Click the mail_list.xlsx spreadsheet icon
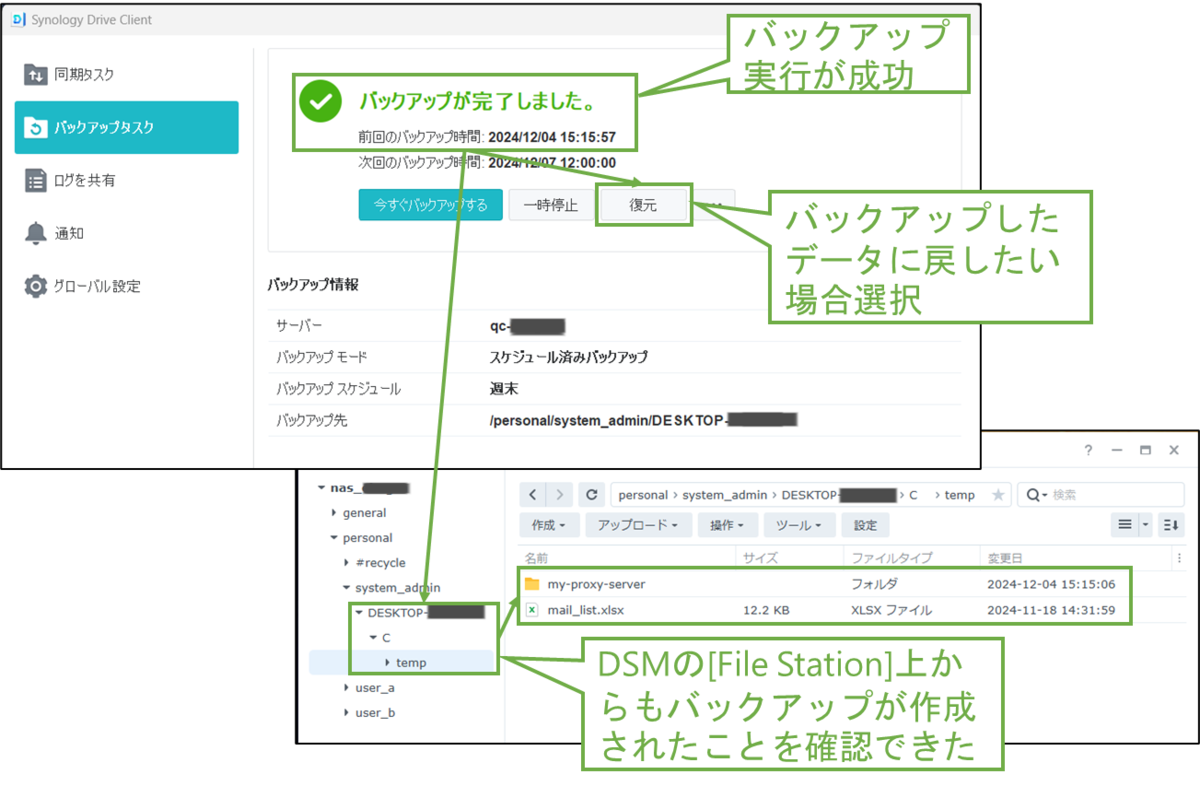Screen dimensions: 1200x786 pos(532,610)
